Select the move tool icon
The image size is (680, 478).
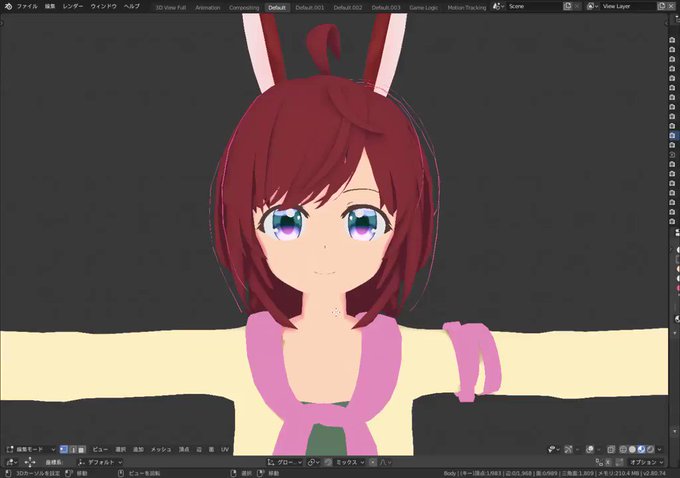(x=29, y=462)
